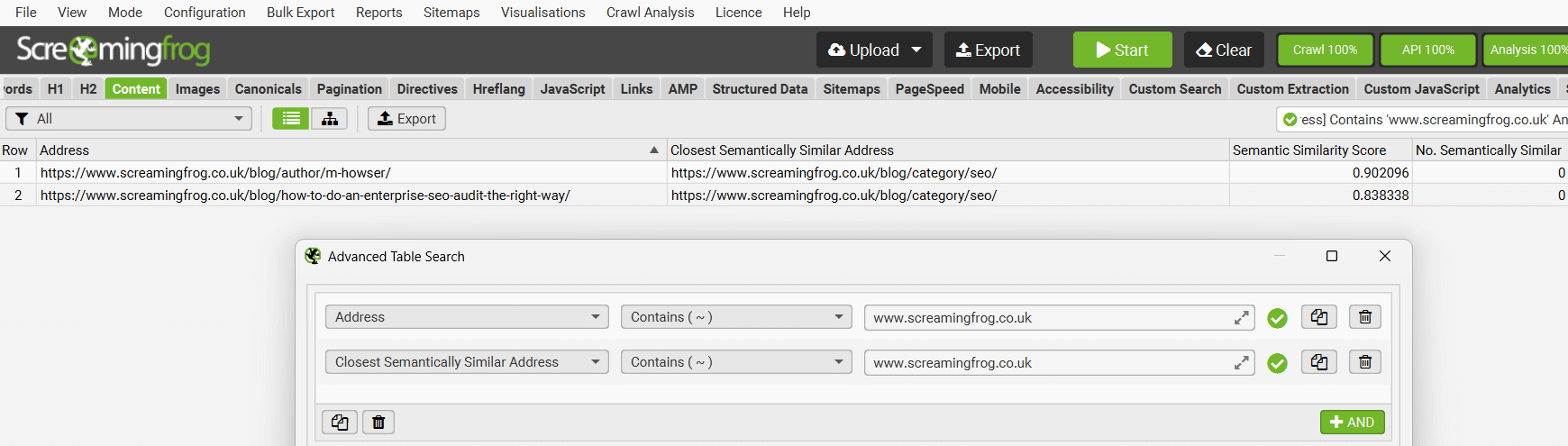The width and height of the screenshot is (1568, 446).
Task: Sort by Semantic Similarity Score column
Action: click(x=1320, y=150)
